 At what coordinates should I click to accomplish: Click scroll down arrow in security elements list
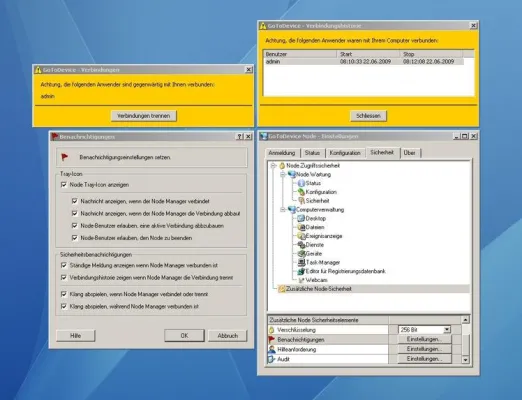click(x=465, y=360)
